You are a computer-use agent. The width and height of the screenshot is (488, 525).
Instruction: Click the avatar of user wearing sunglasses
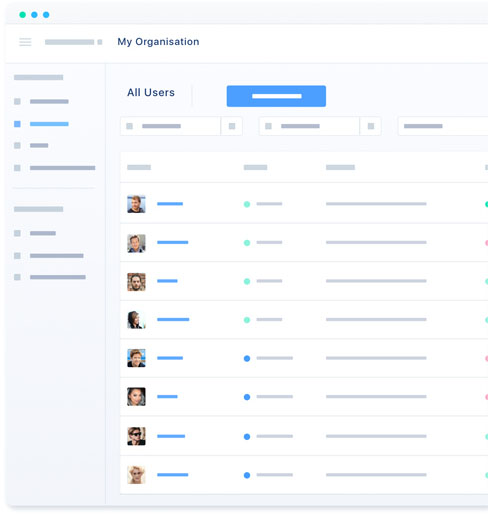pyautogui.click(x=136, y=436)
